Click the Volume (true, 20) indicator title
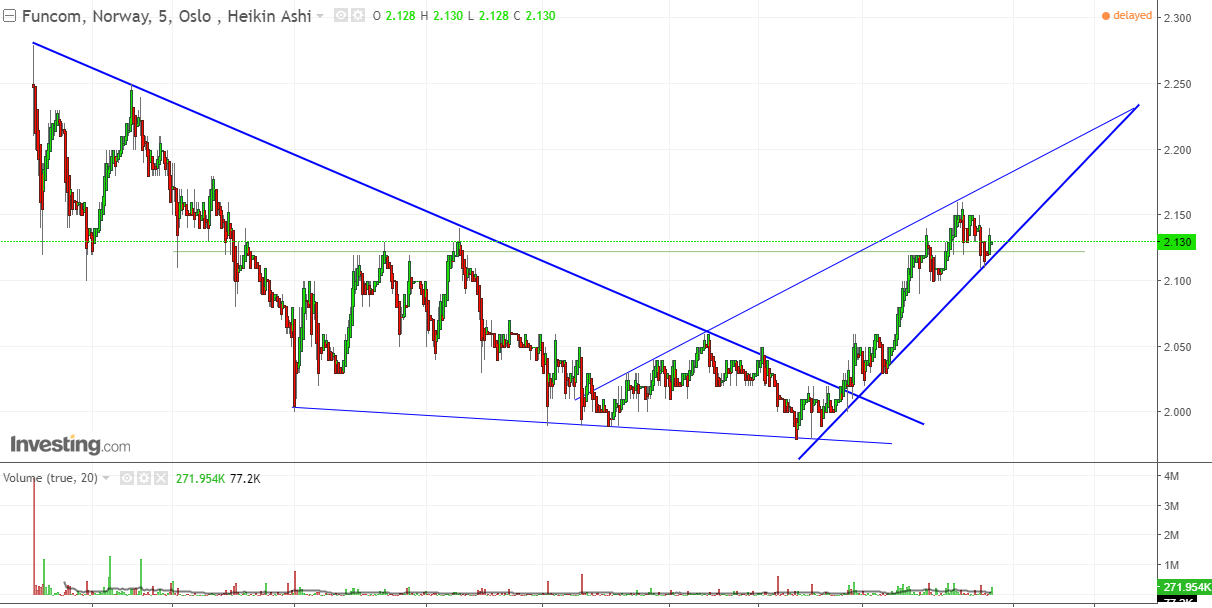 pyautogui.click(x=50, y=479)
